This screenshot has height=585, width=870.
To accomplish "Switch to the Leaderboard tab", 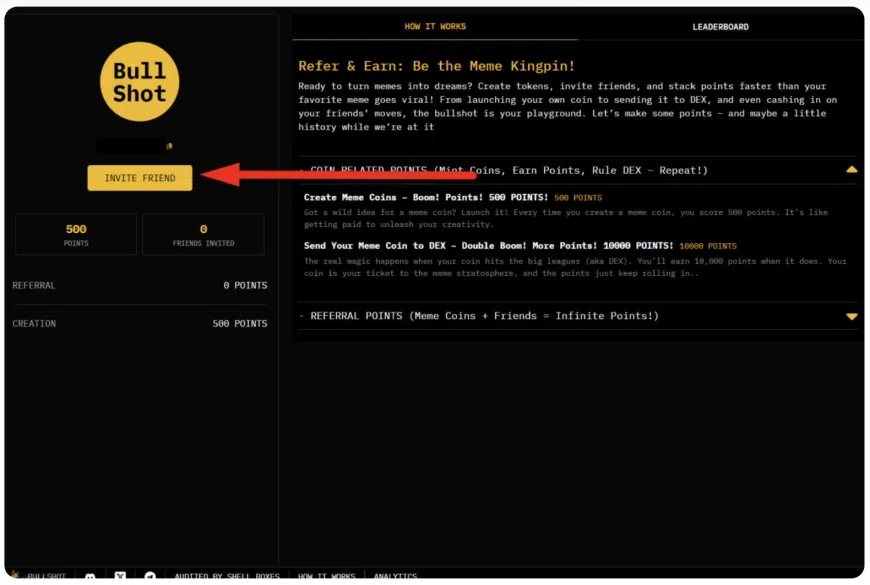I will (720, 27).
